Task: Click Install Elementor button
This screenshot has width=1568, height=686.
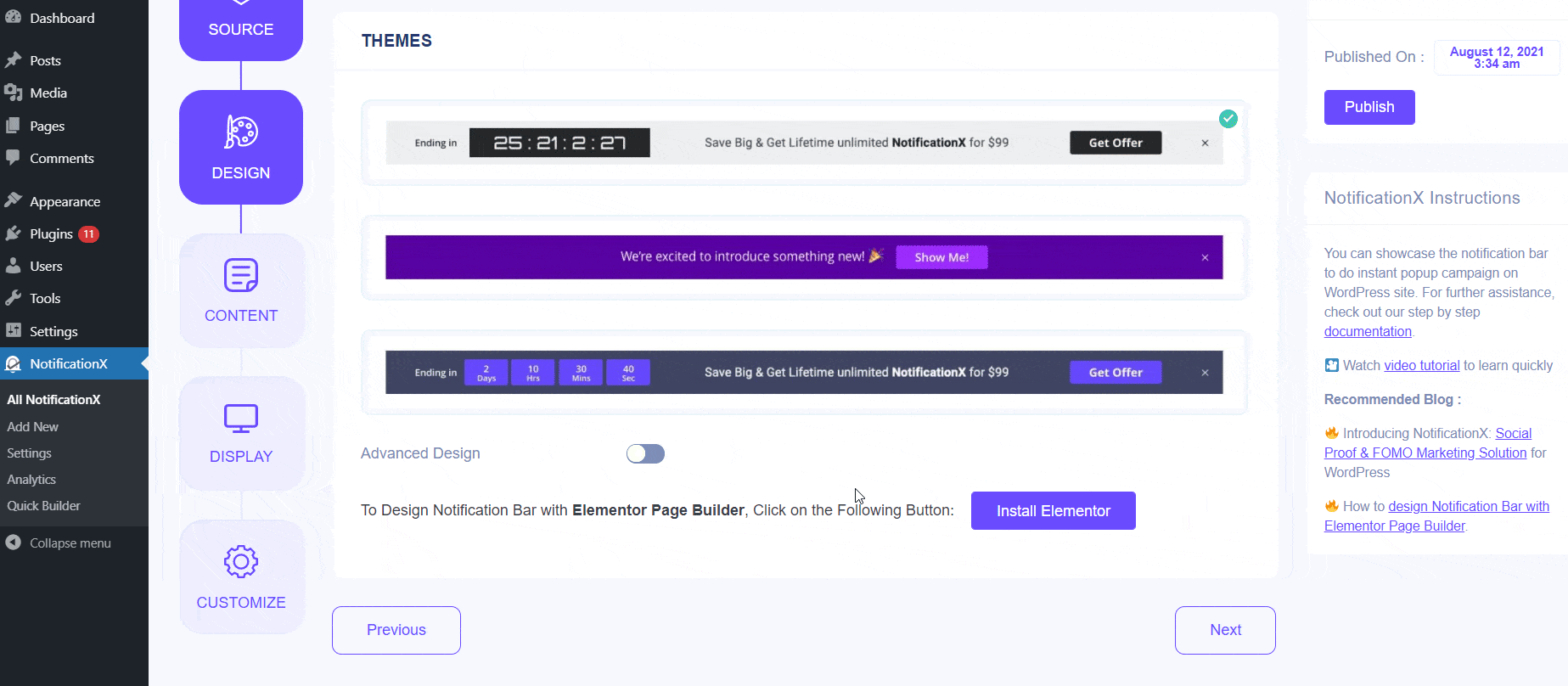Action: (x=1053, y=510)
